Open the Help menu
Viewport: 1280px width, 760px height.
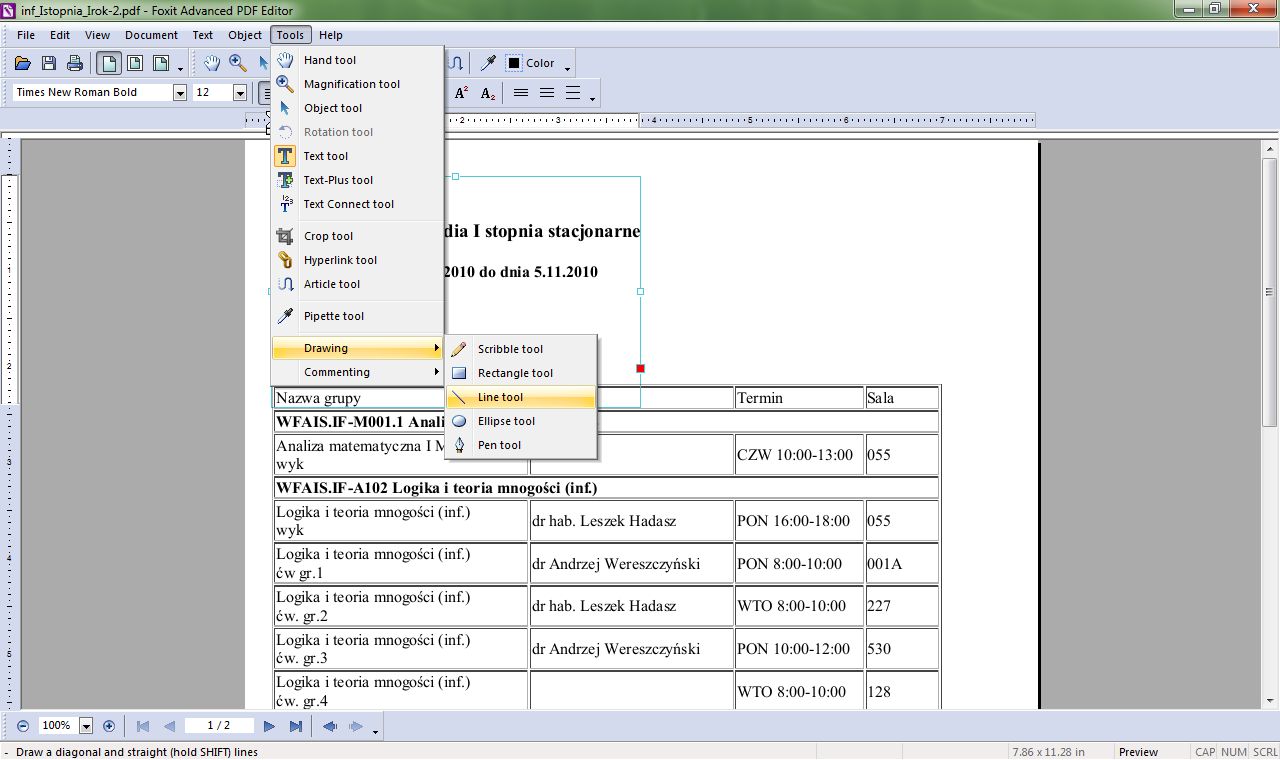click(x=331, y=35)
